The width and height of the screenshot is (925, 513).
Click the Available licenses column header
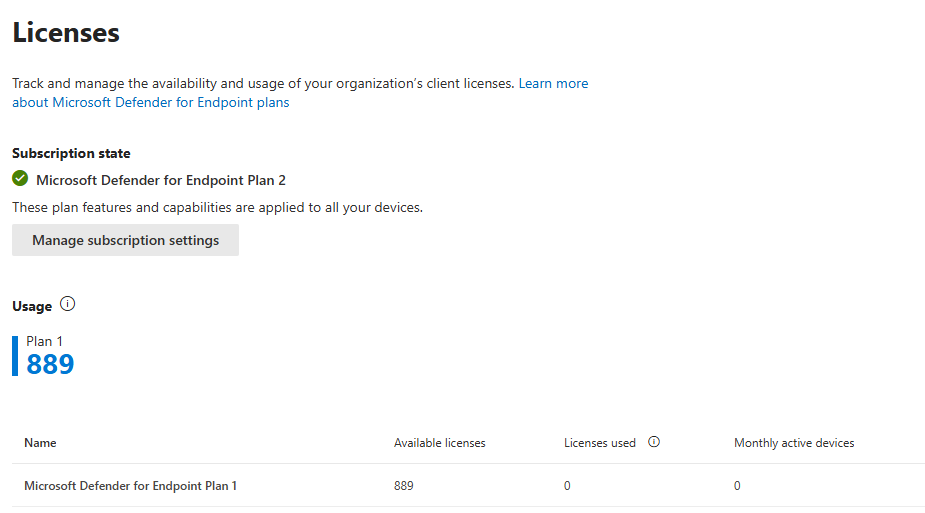pos(439,443)
